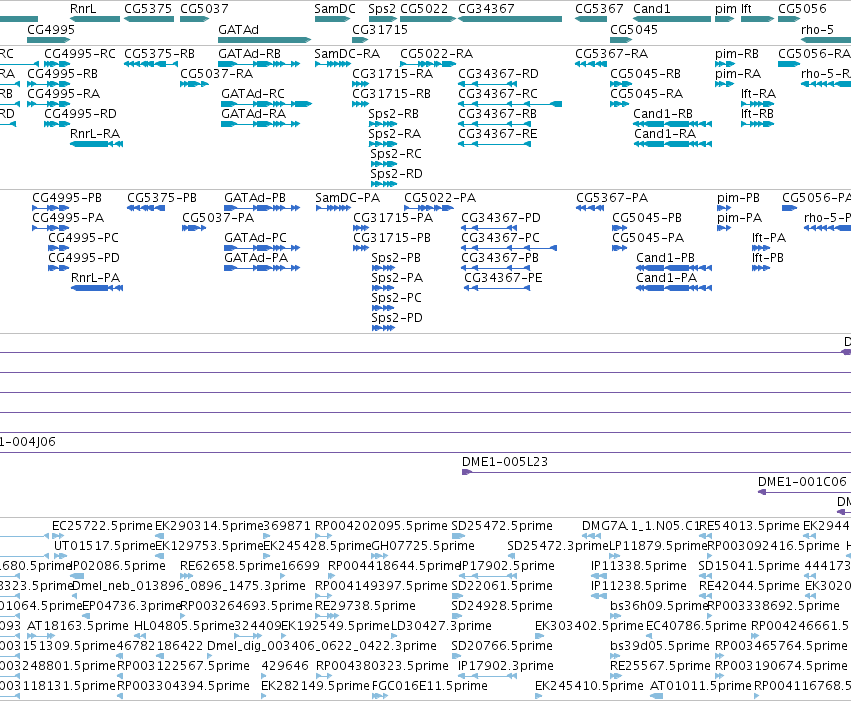
Task: Select EST LD30427.3prime
Action: click(441, 627)
